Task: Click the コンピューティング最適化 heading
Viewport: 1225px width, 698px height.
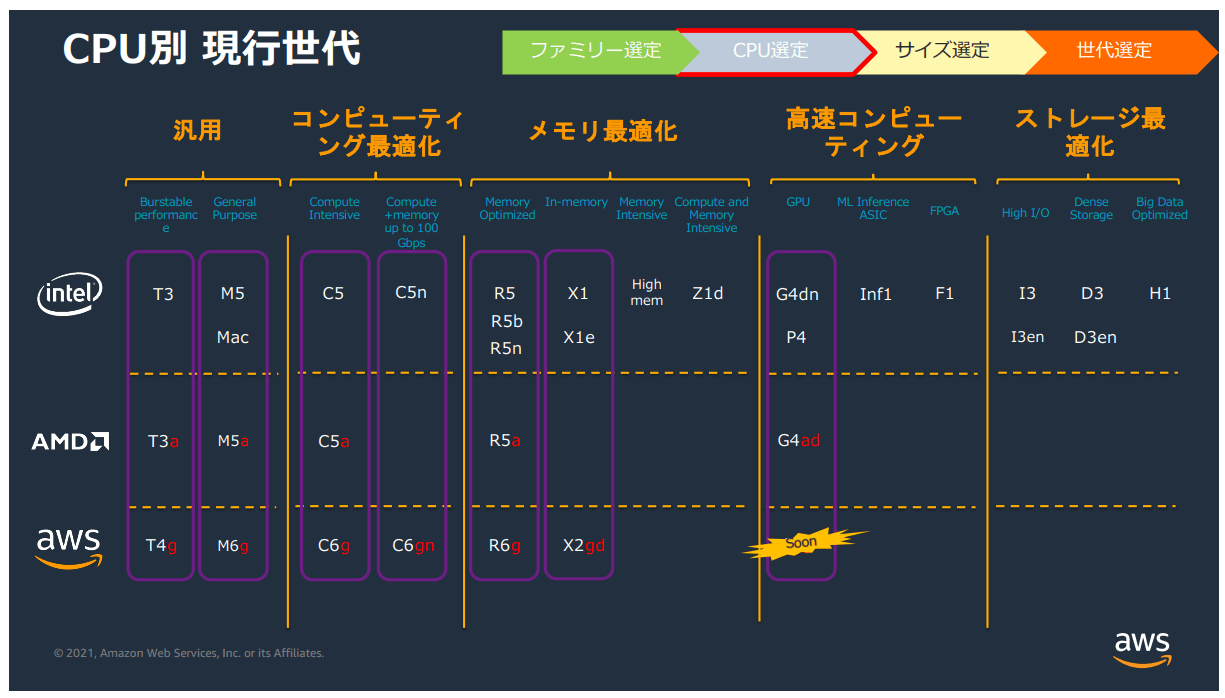Action: [x=378, y=133]
